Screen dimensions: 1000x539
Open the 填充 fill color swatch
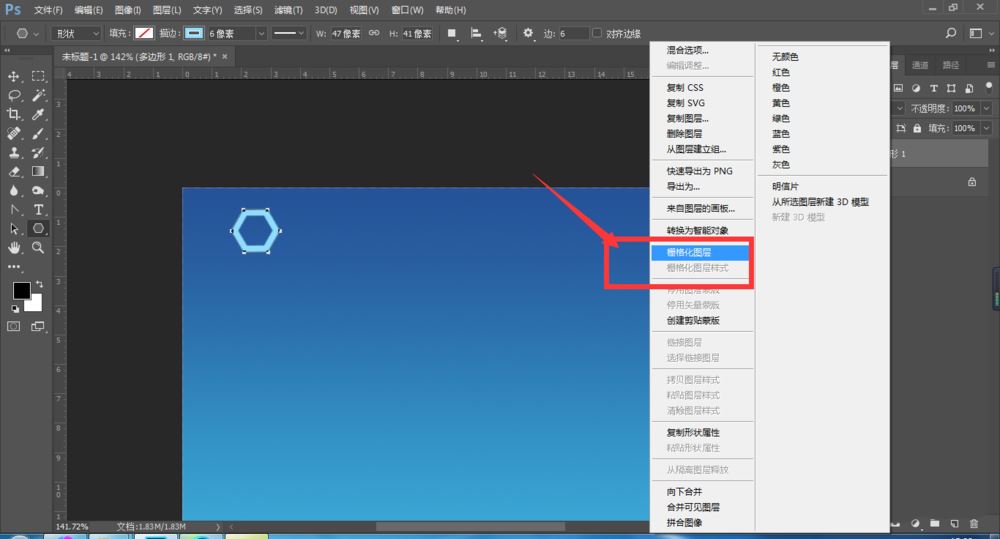click(144, 33)
